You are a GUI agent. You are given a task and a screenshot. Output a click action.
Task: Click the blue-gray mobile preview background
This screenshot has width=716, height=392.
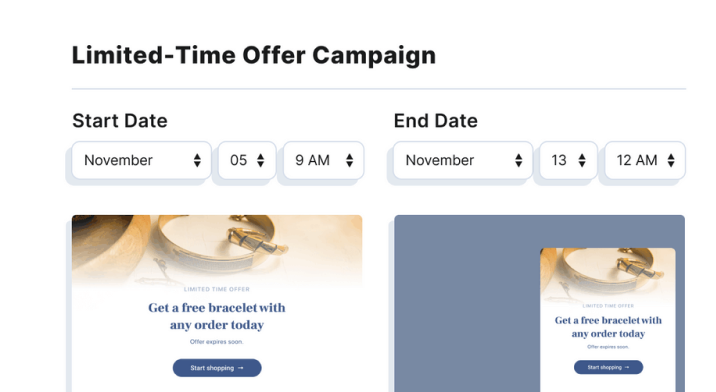point(467,303)
